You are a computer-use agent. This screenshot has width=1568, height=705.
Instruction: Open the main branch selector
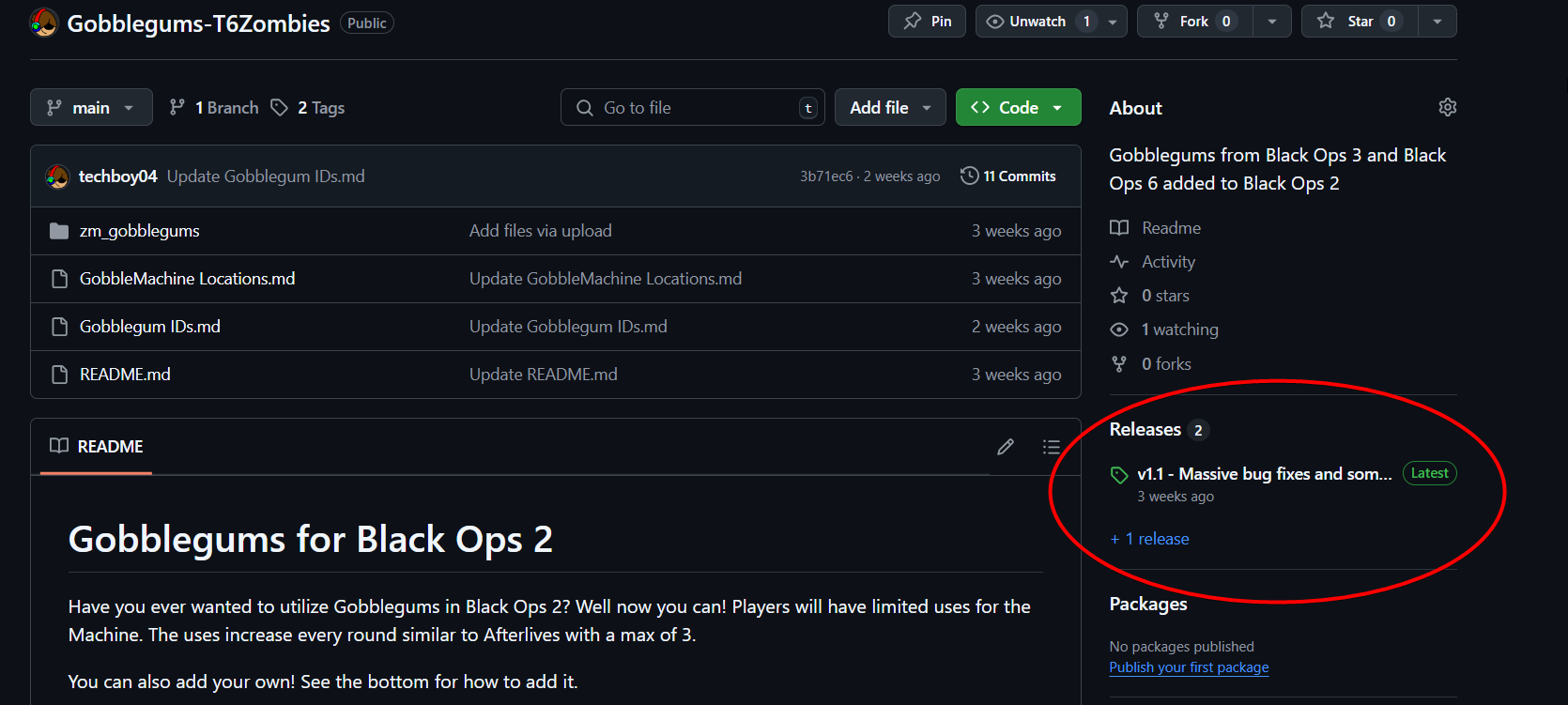pyautogui.click(x=91, y=108)
